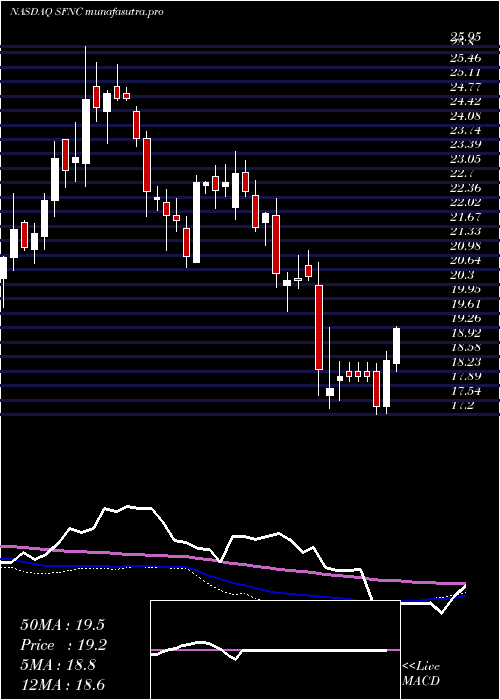The width and height of the screenshot is (500, 700).
Task: Click the 18.92 price axis label
Action: tap(466, 333)
